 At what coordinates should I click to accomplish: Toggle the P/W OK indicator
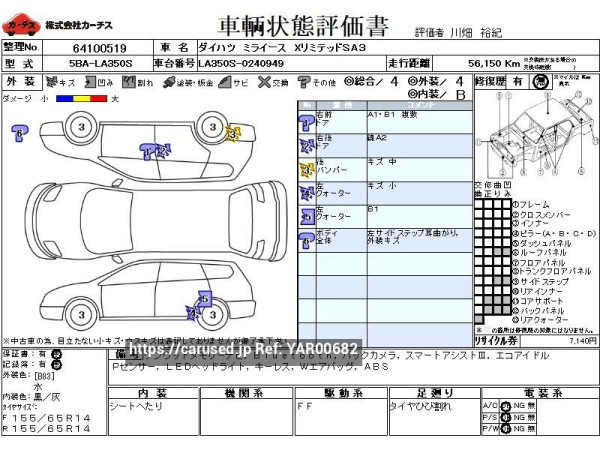pos(505,429)
